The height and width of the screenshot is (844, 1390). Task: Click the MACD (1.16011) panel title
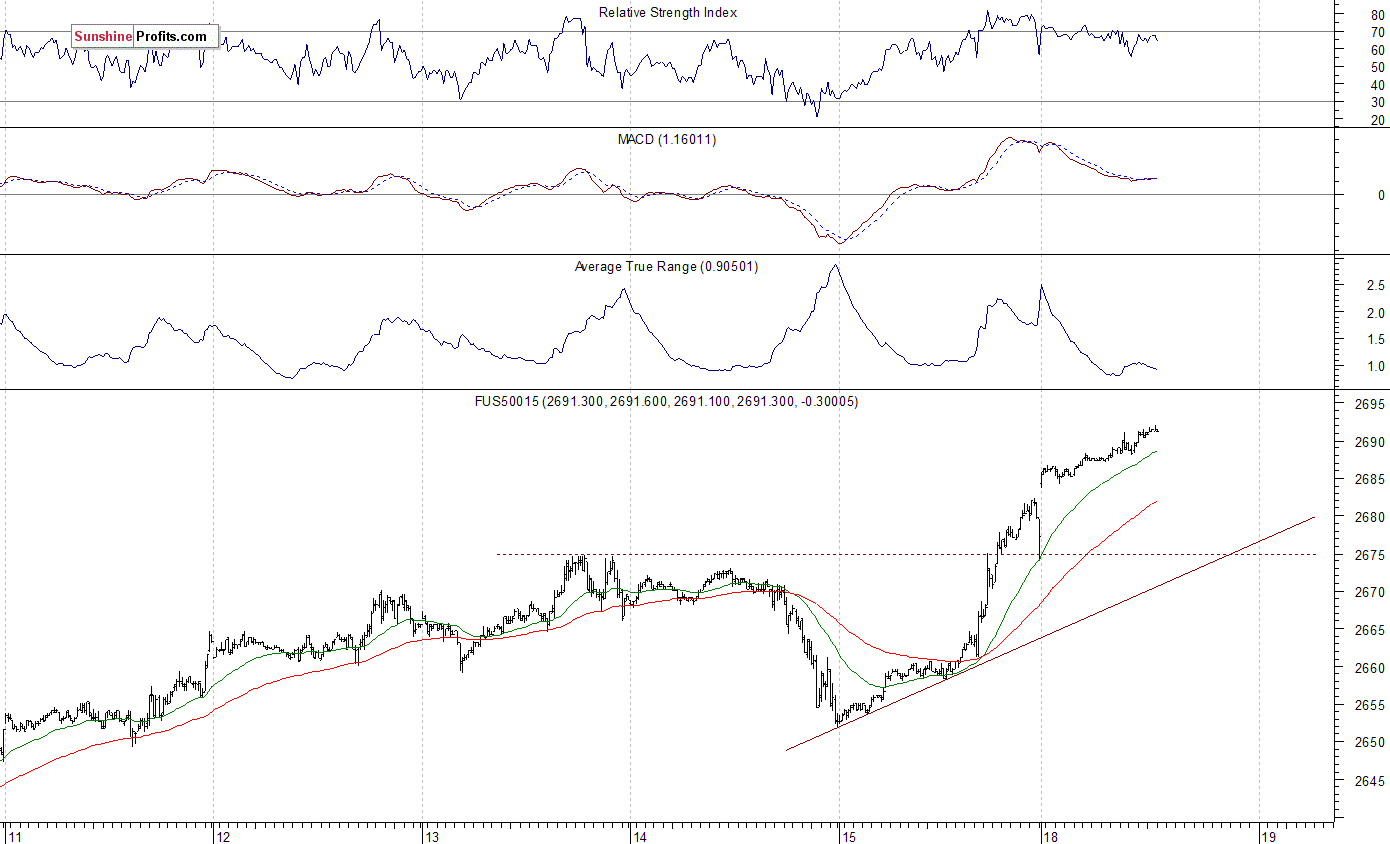coord(667,140)
